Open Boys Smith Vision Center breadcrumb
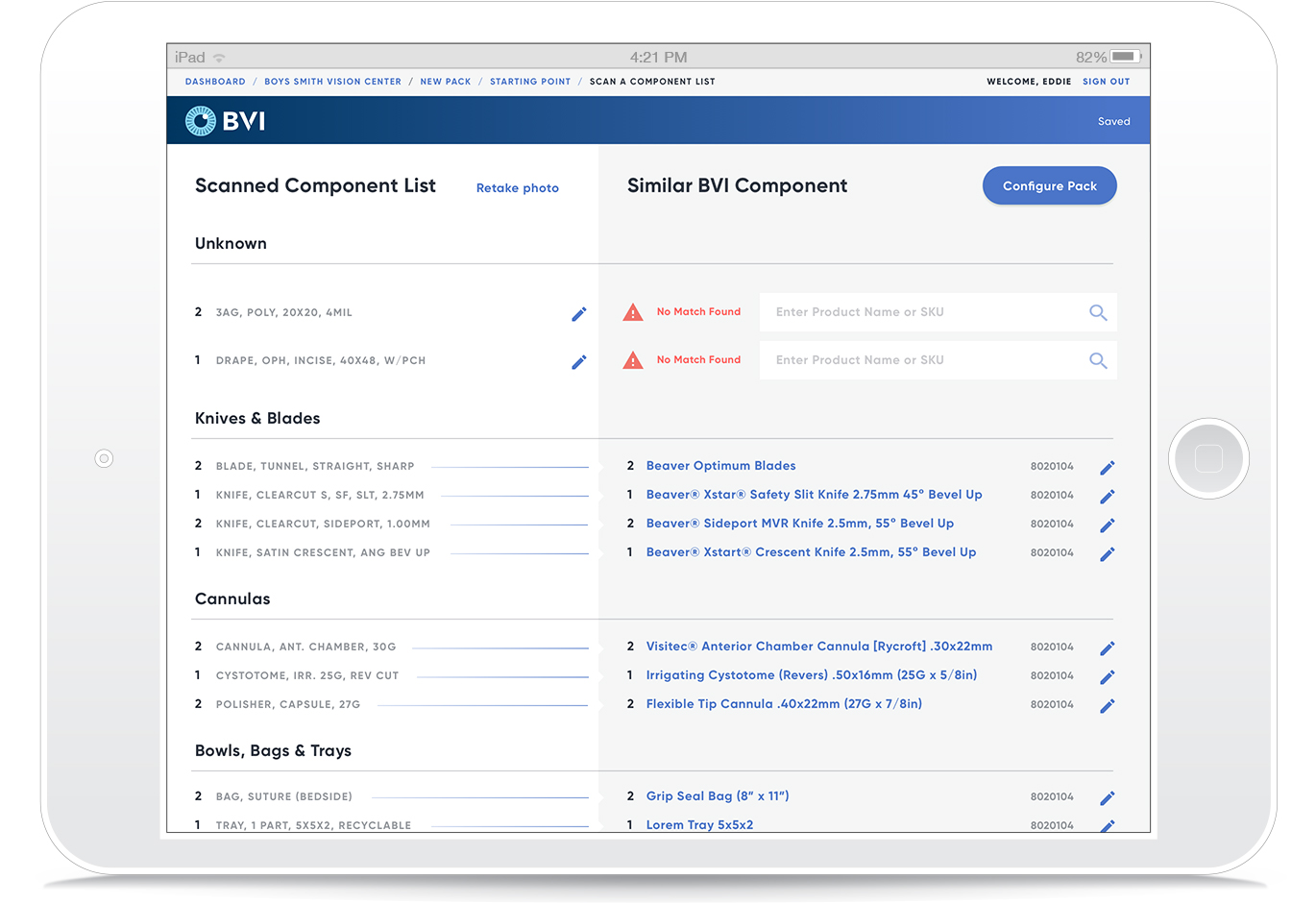Image resolution: width=1316 pixels, height=903 pixels. 332,82
